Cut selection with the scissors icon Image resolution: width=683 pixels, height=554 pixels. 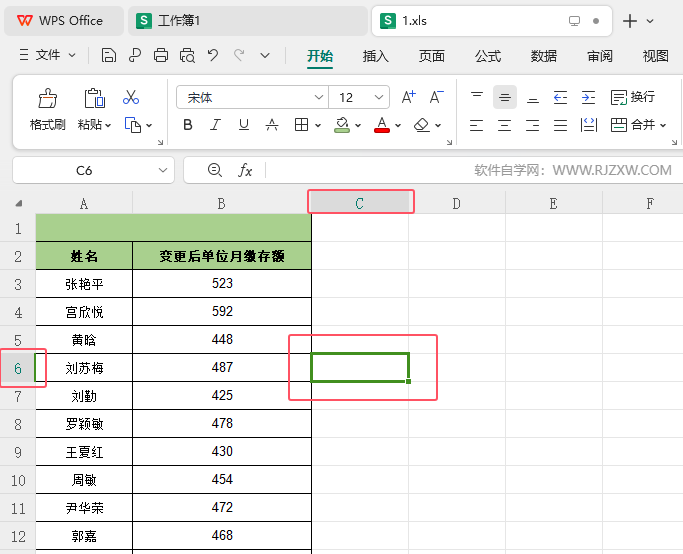[x=131, y=97]
